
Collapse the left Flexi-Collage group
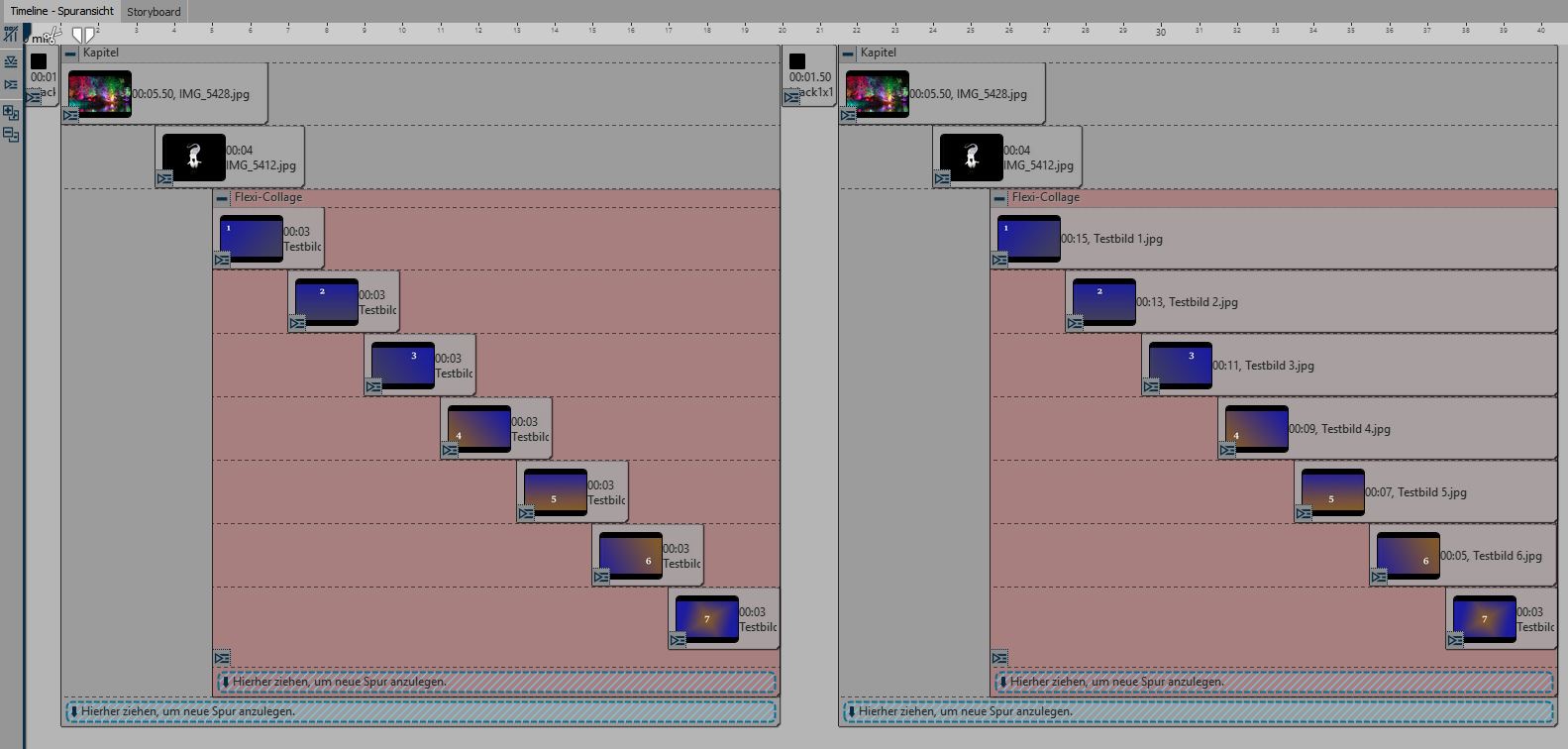(222, 198)
